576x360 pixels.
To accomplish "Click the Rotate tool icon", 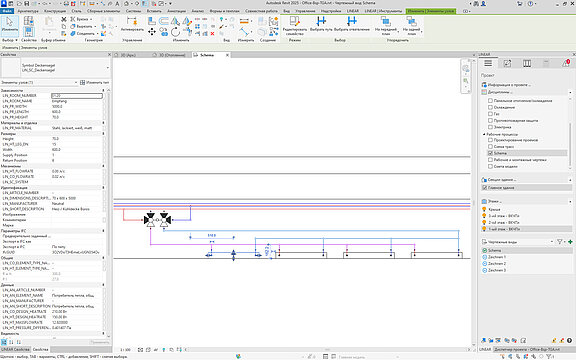I will (176, 32).
